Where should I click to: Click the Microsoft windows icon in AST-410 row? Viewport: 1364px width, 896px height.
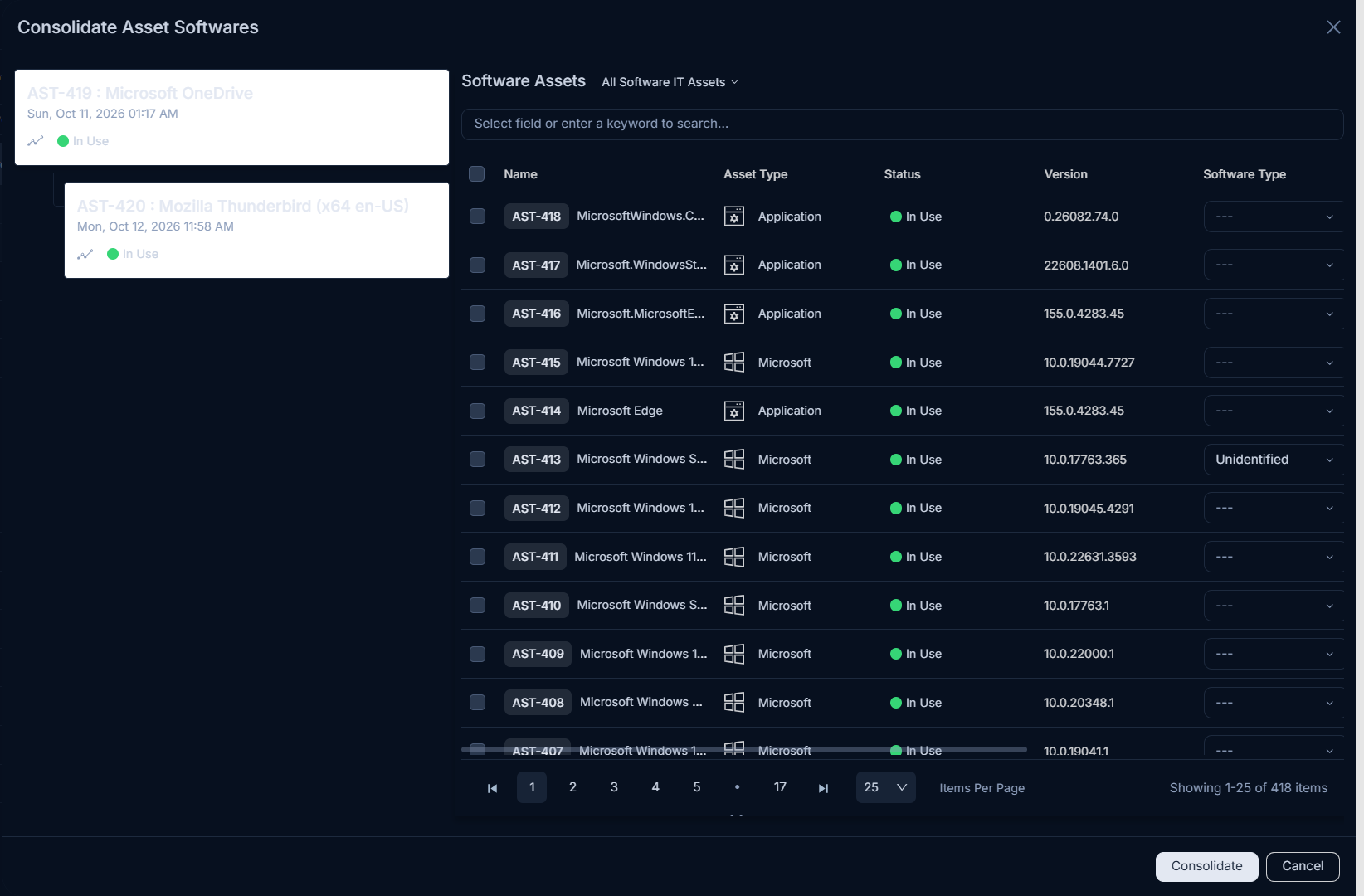pos(734,605)
